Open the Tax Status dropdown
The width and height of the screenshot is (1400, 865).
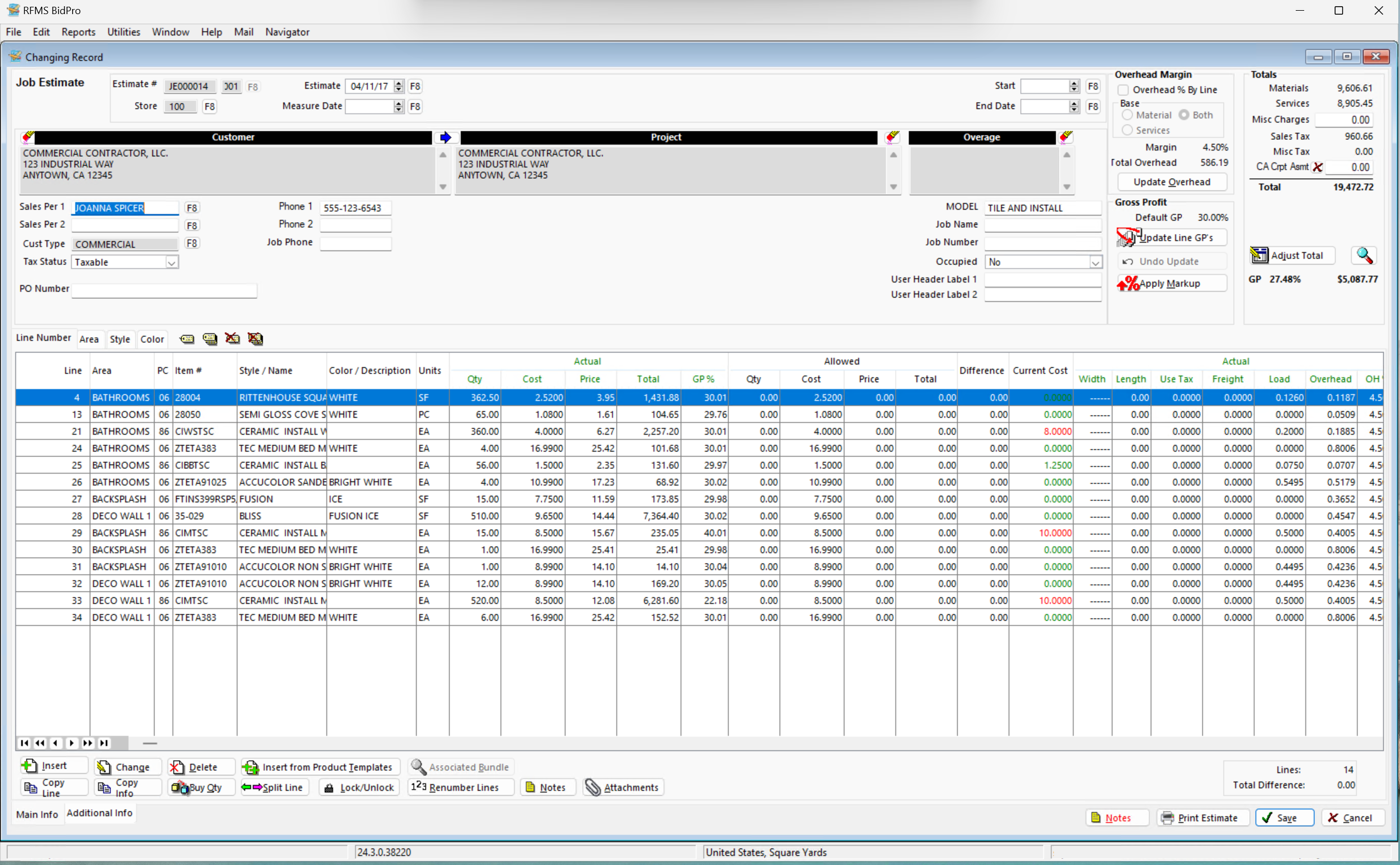tap(172, 262)
